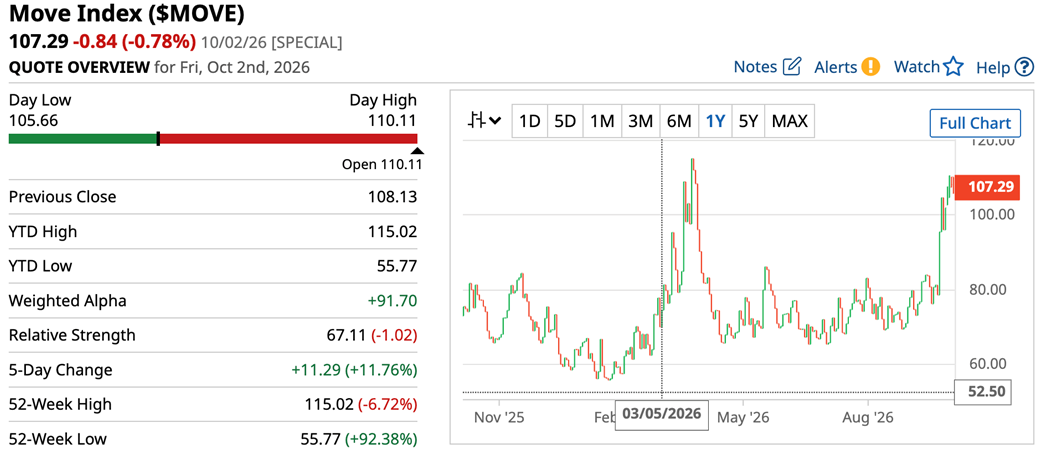Screen dimensions: 1040x457
Task: Click the Move Index ($MOVE) title
Action: point(127,13)
